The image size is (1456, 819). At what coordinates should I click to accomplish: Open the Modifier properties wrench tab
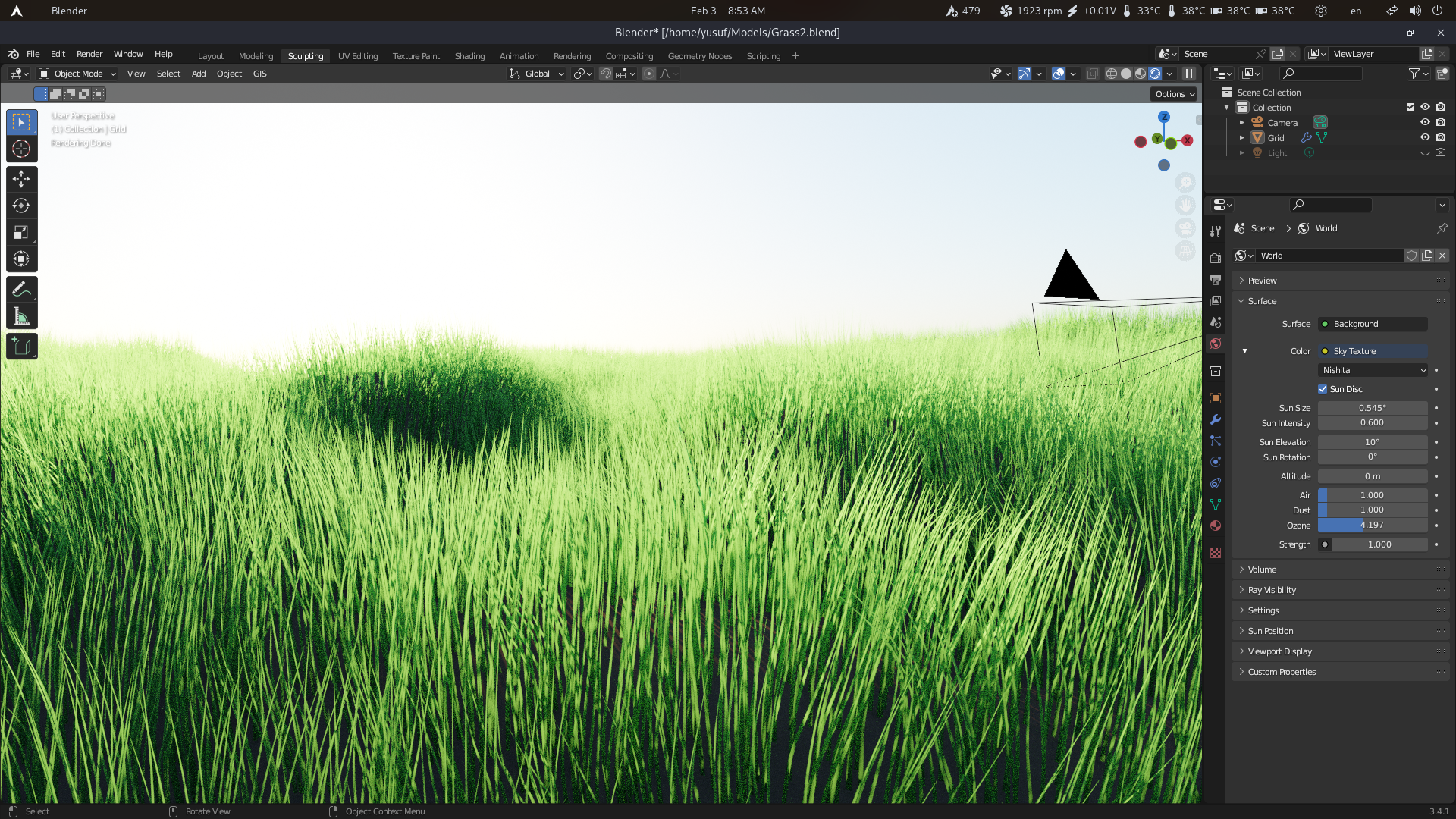pyautogui.click(x=1216, y=419)
